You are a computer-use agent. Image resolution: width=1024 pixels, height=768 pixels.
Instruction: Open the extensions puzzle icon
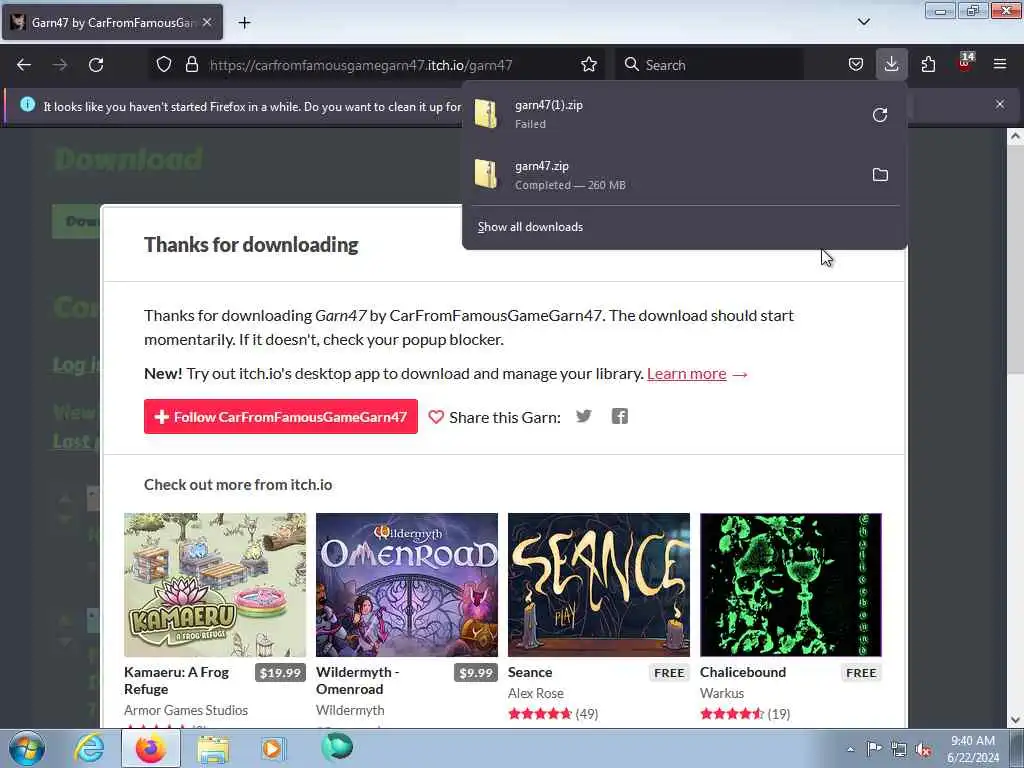[x=928, y=65]
